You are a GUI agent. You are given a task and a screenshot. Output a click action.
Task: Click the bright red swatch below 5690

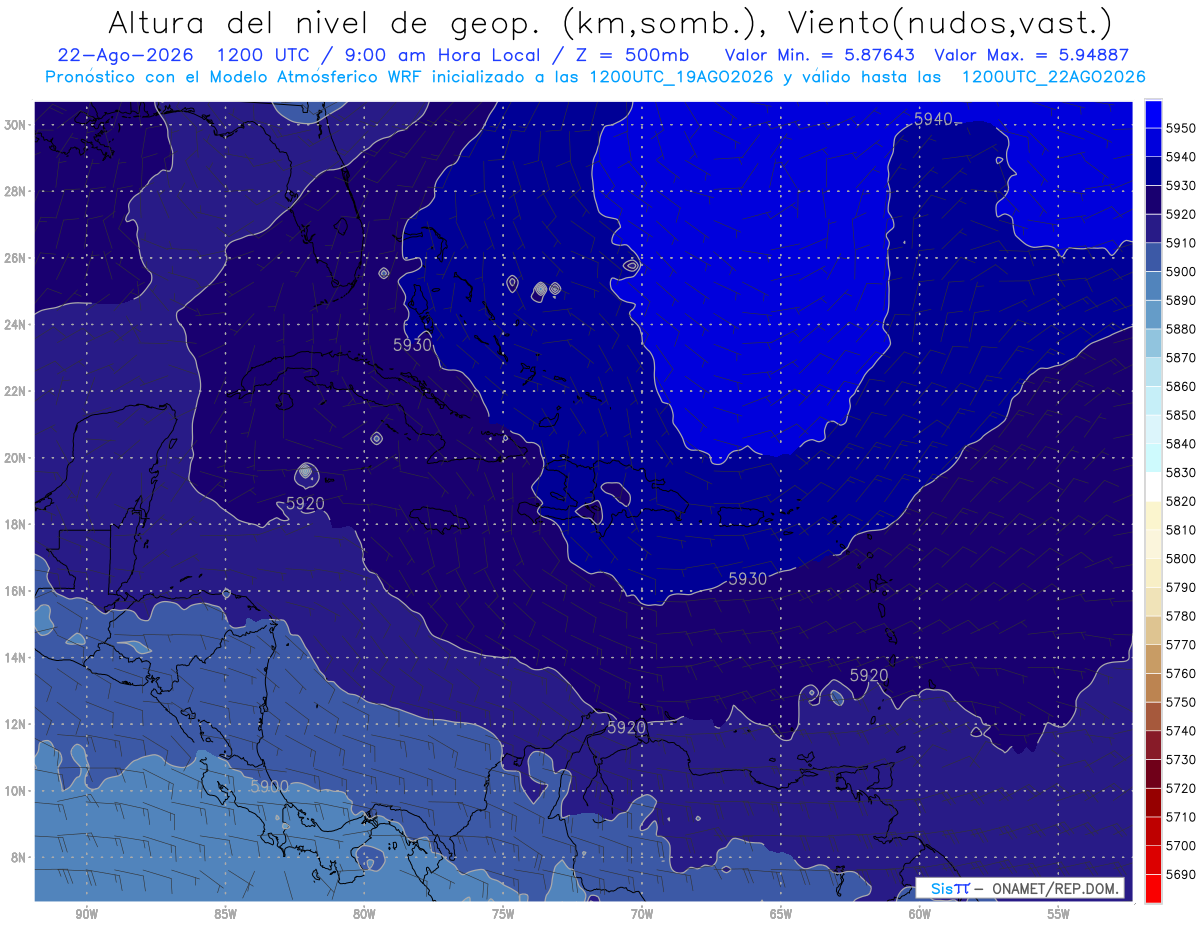coord(1153,888)
